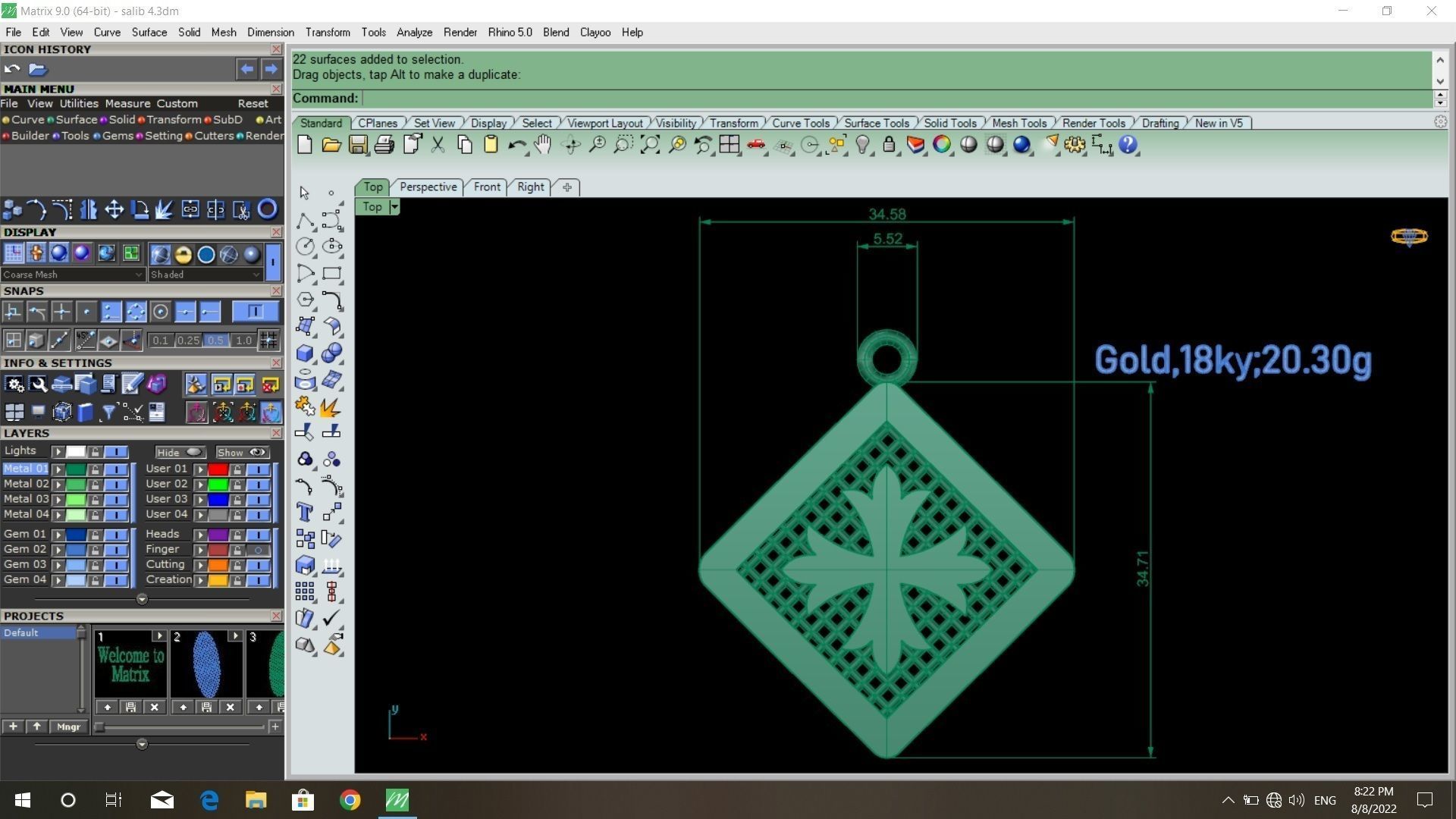Click the four-way Move arrows icon
This screenshot has width=1456, height=819.
(115, 209)
